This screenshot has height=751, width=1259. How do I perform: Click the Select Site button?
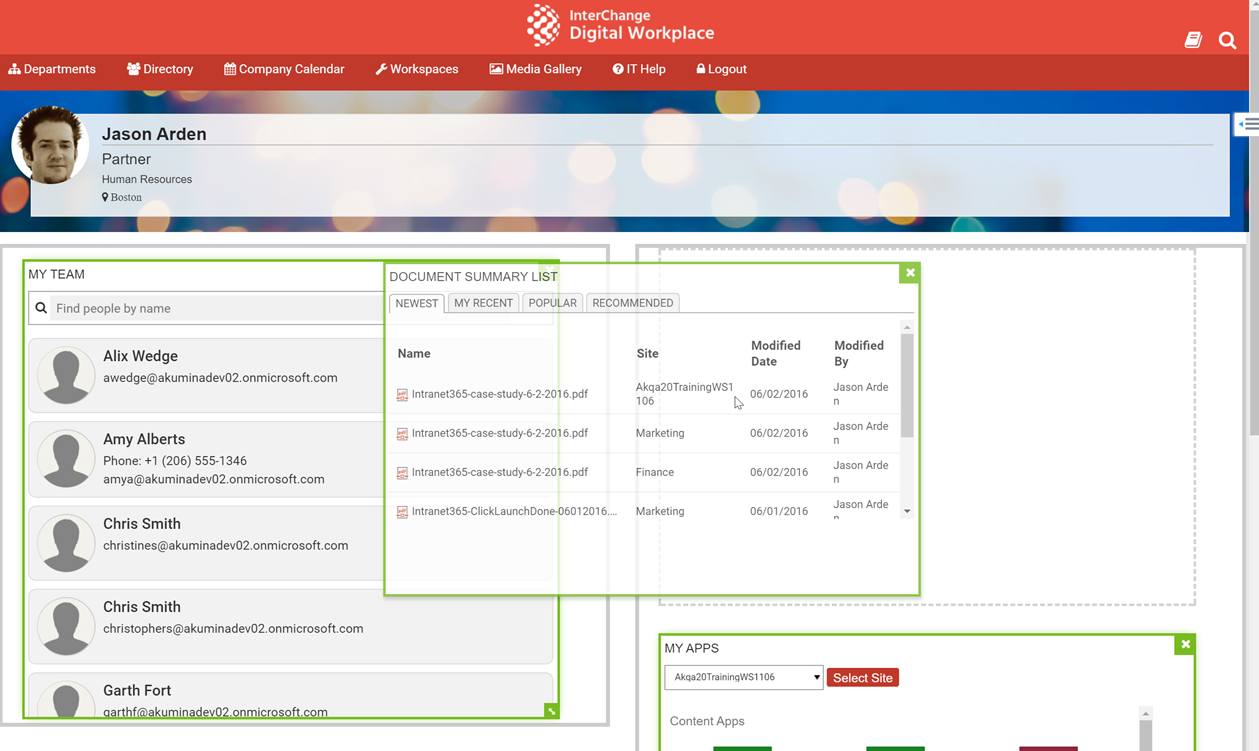coord(863,678)
